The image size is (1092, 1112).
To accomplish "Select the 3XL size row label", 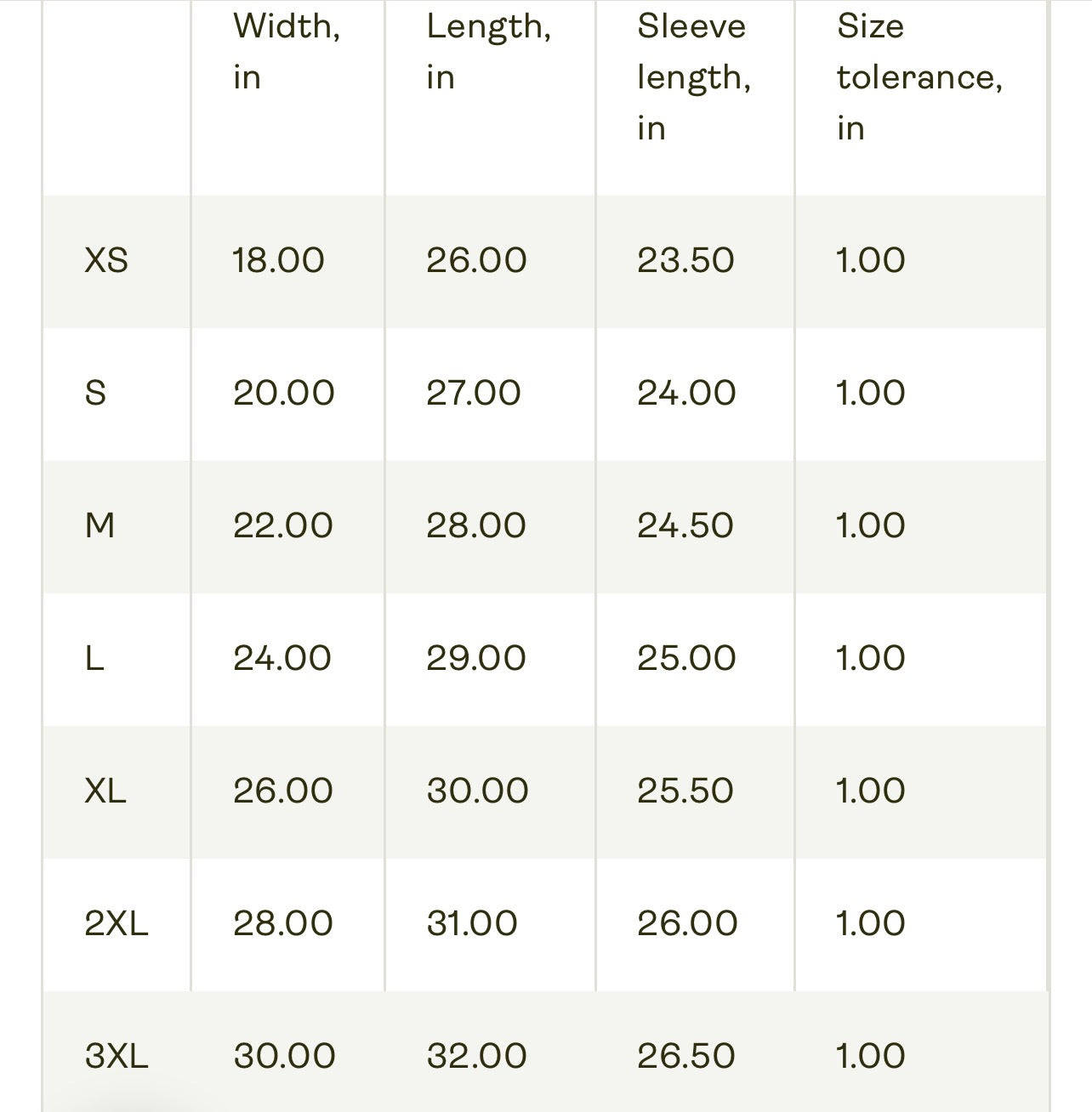I will coord(117,1056).
